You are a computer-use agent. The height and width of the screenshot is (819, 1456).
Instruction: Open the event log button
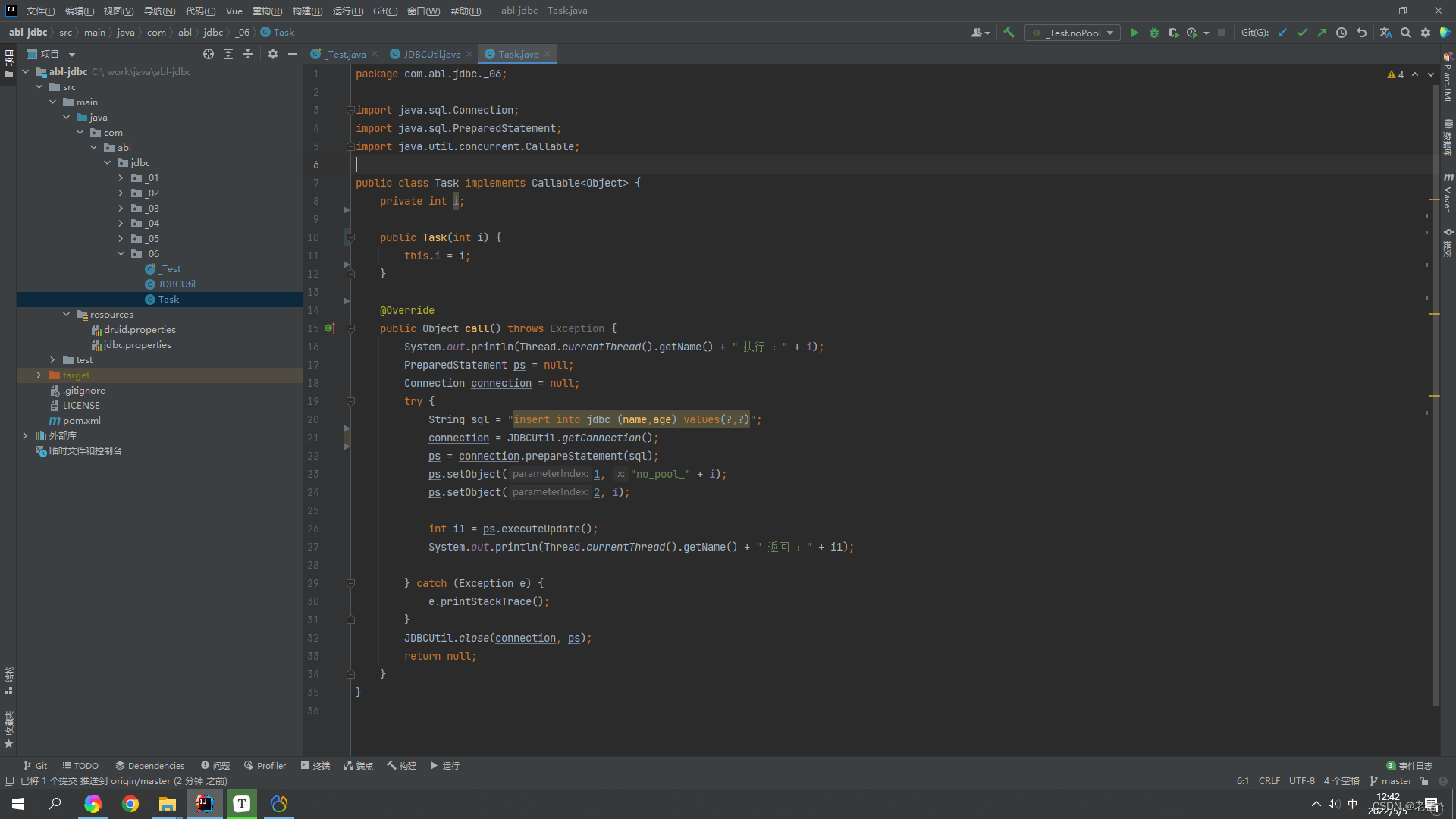pos(1409,765)
